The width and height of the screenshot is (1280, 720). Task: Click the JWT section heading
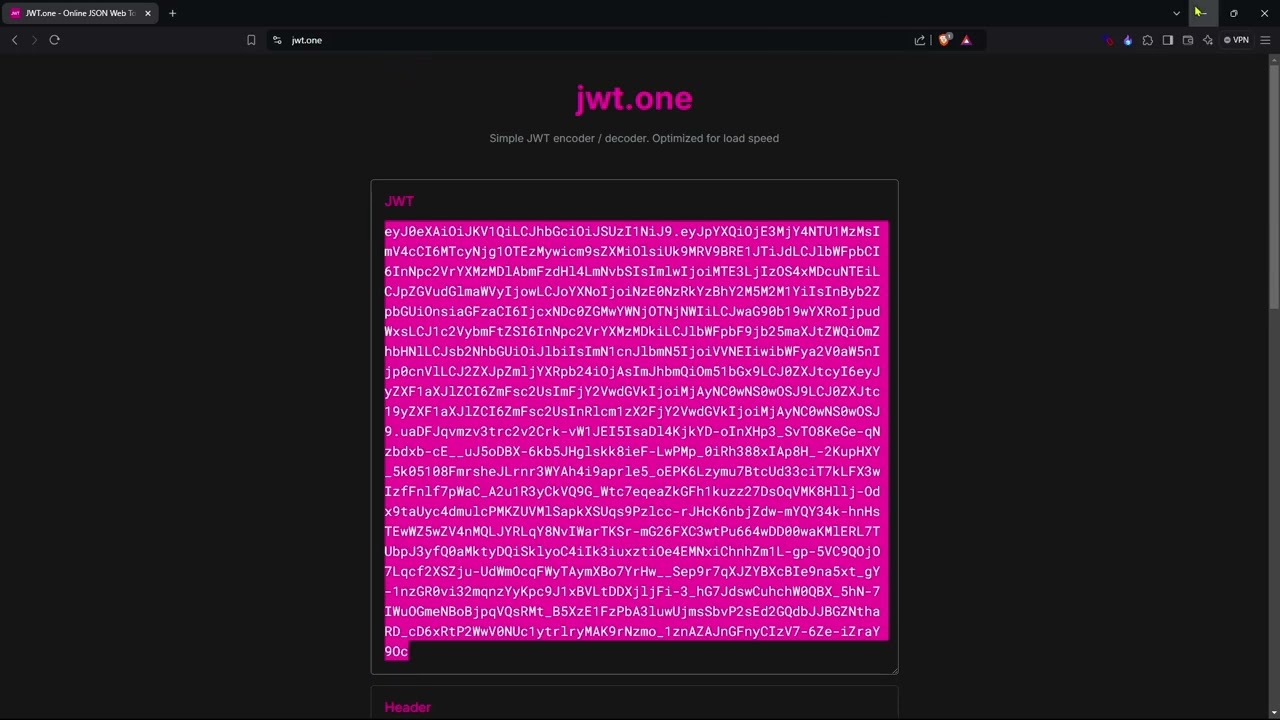[x=399, y=201]
